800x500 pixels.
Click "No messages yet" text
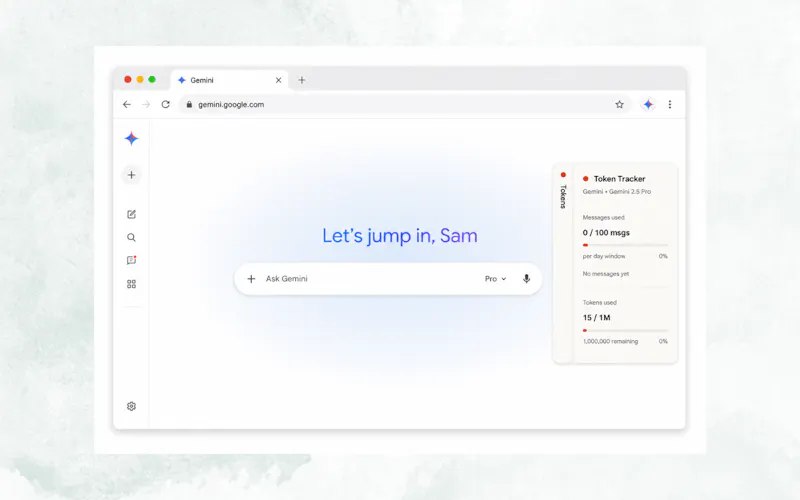(606, 274)
